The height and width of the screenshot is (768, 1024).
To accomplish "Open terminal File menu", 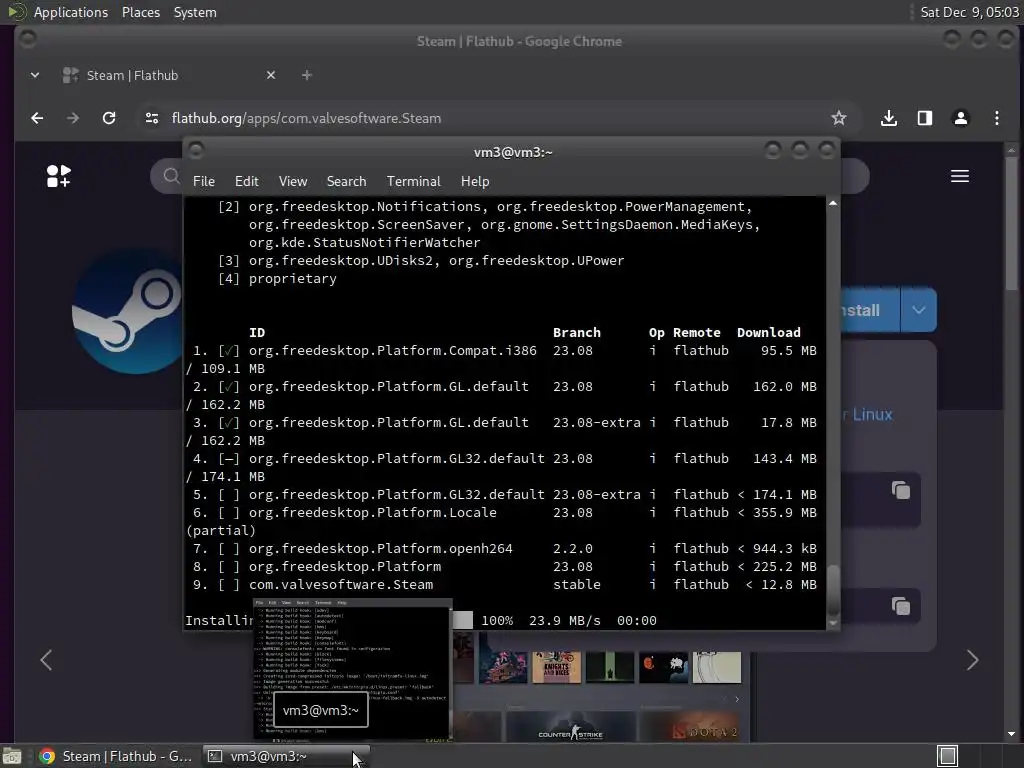I will [x=204, y=182].
